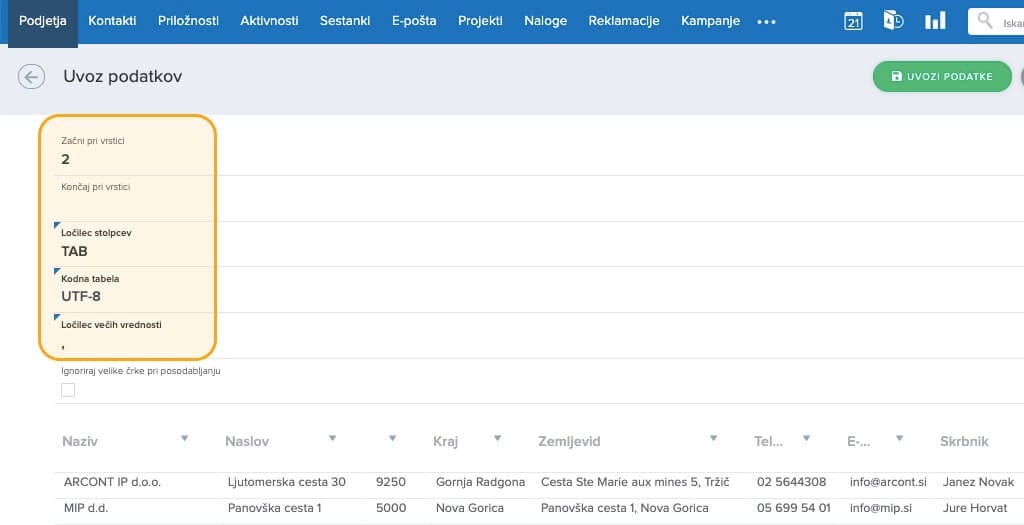Open the Ločilec stolpcev TAB dropdown
1024x525 pixels.
[539, 244]
